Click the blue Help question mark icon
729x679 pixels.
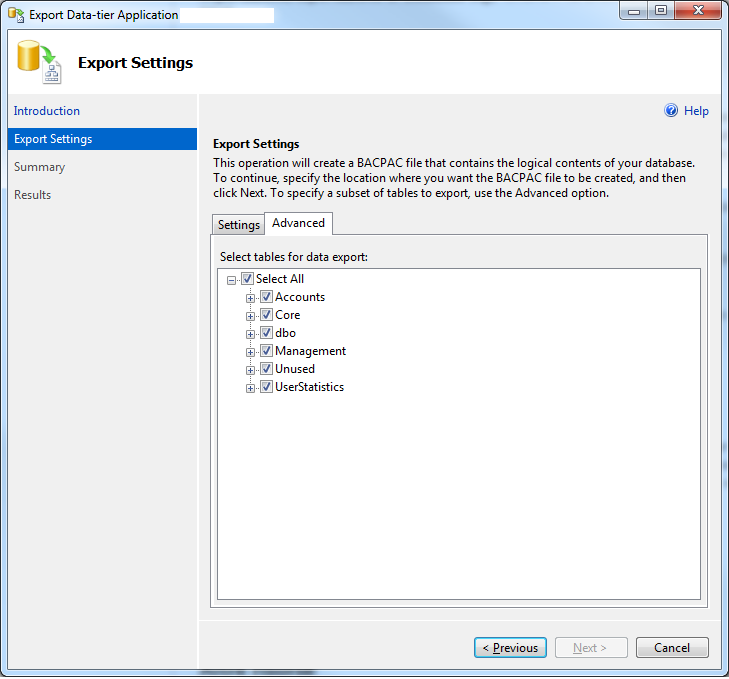coord(672,111)
